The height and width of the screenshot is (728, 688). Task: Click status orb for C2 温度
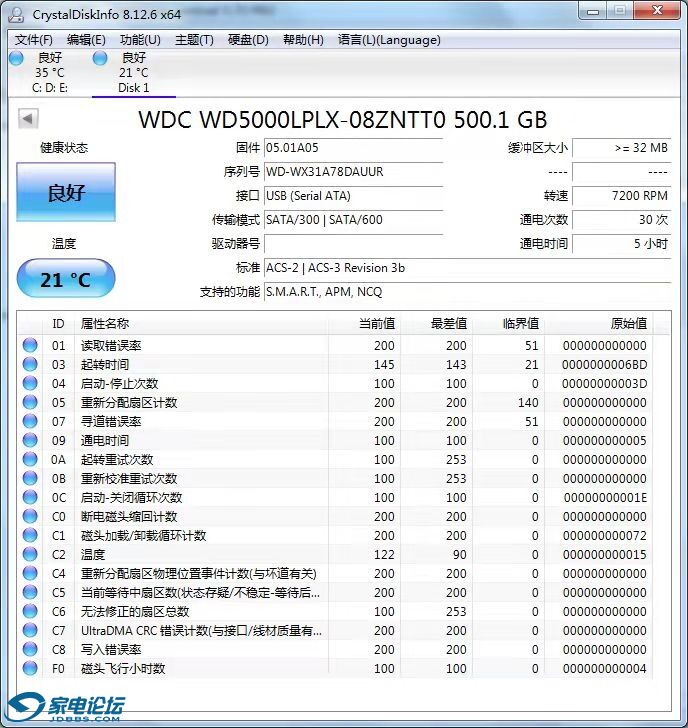30,554
